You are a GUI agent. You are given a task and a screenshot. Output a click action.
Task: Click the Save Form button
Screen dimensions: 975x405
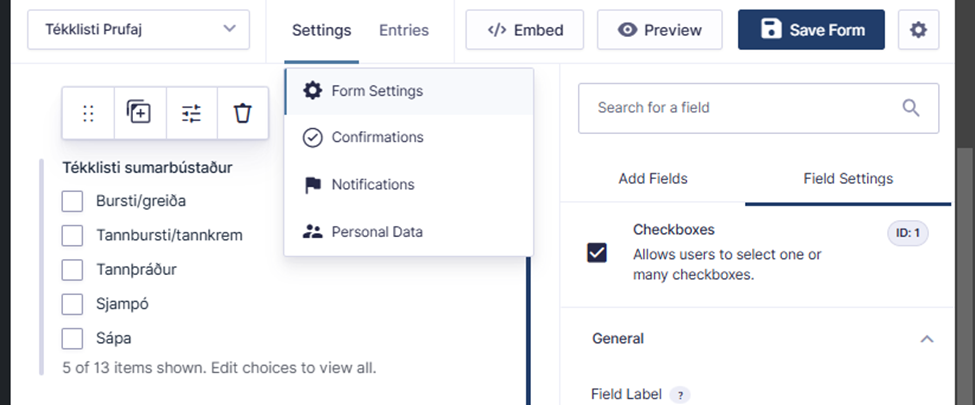click(x=811, y=30)
